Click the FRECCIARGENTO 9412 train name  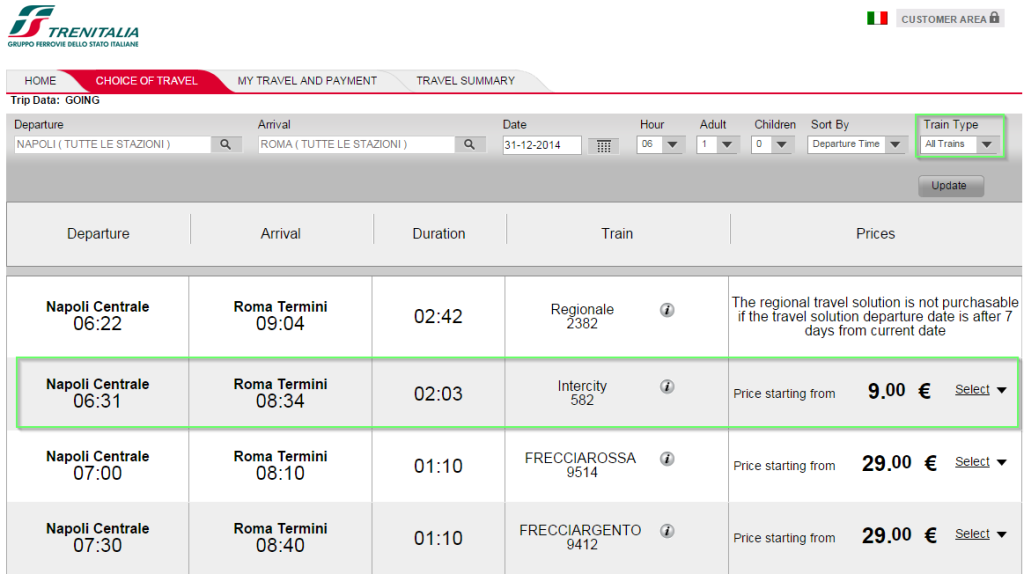tap(581, 537)
